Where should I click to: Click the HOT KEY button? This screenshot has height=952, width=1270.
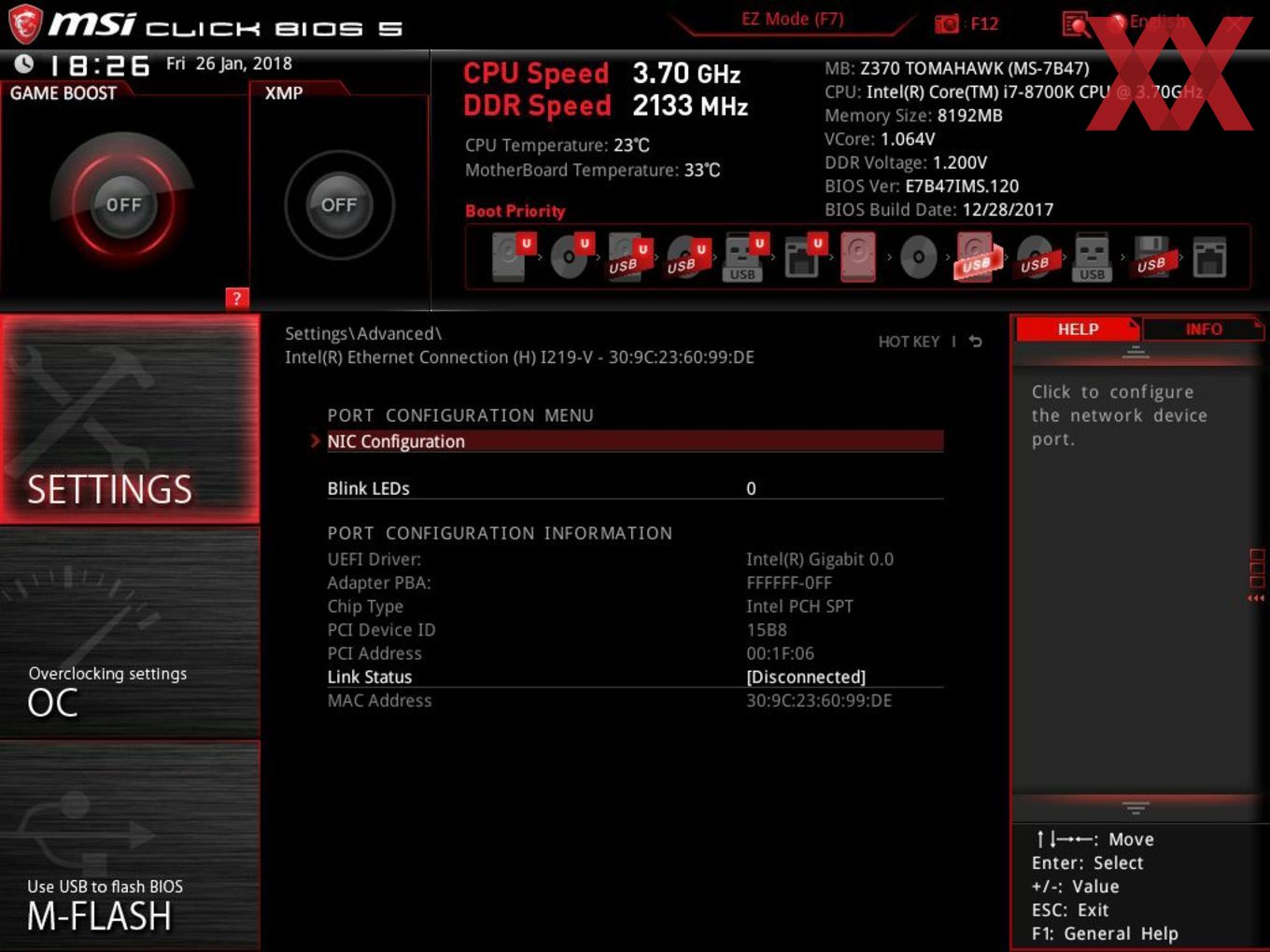point(909,342)
